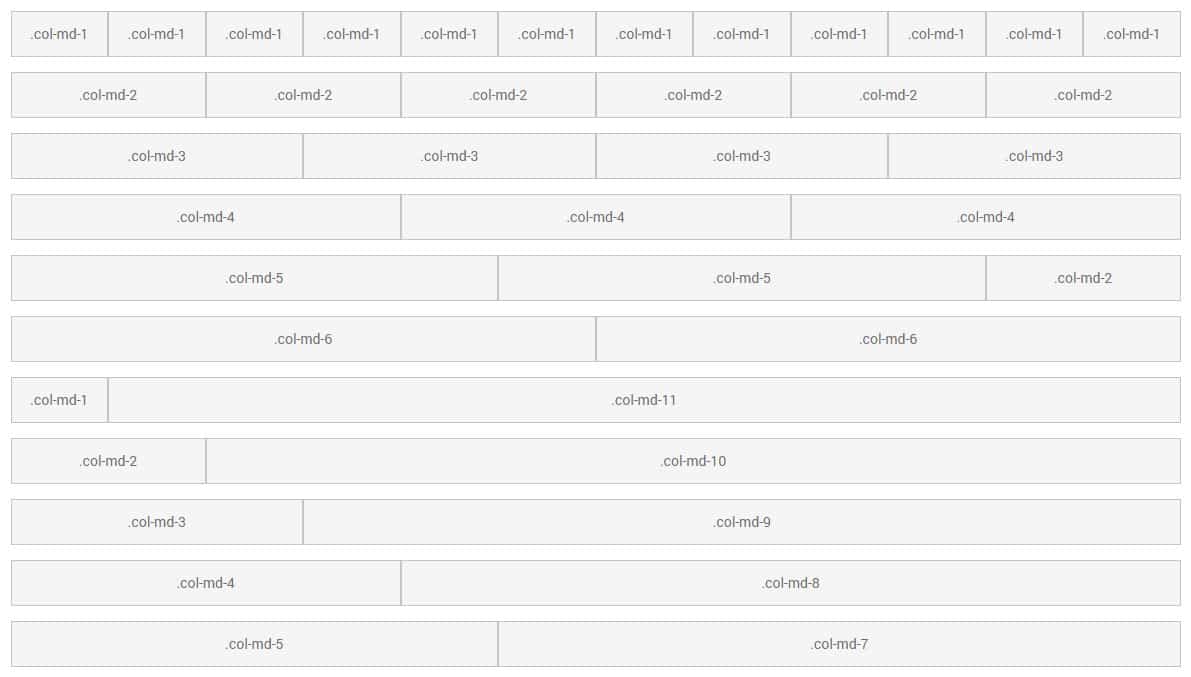The width and height of the screenshot is (1191, 677).
Task: Select the left .col-md-6 cell
Action: click(x=303, y=339)
